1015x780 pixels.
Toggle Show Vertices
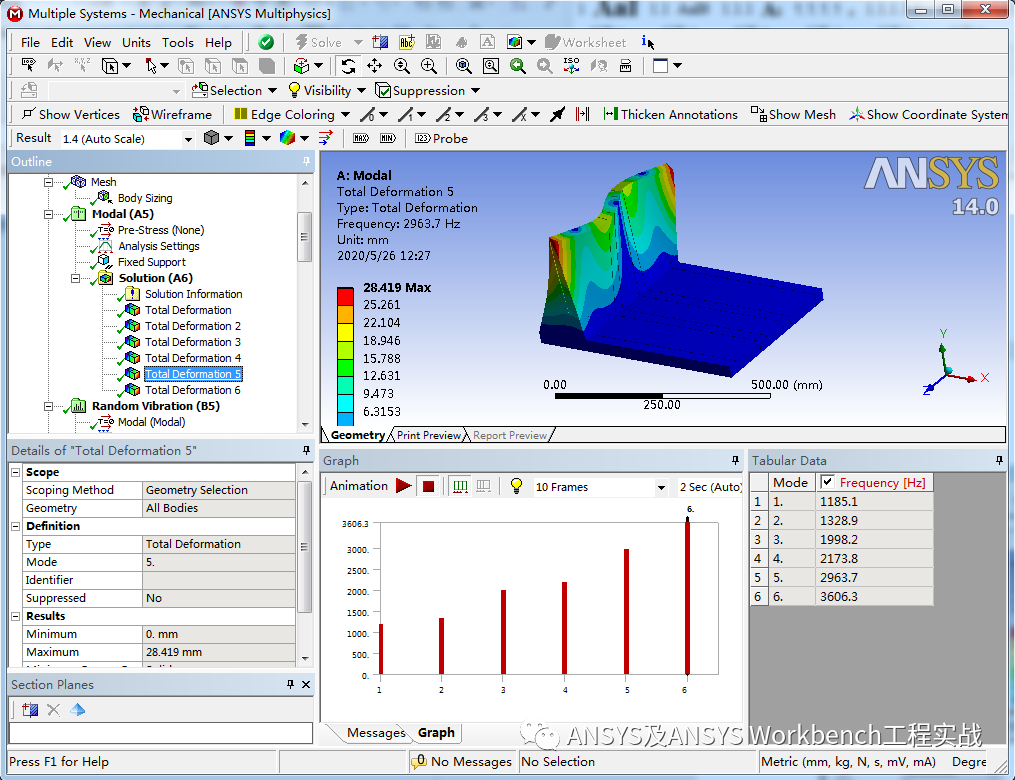pos(71,115)
